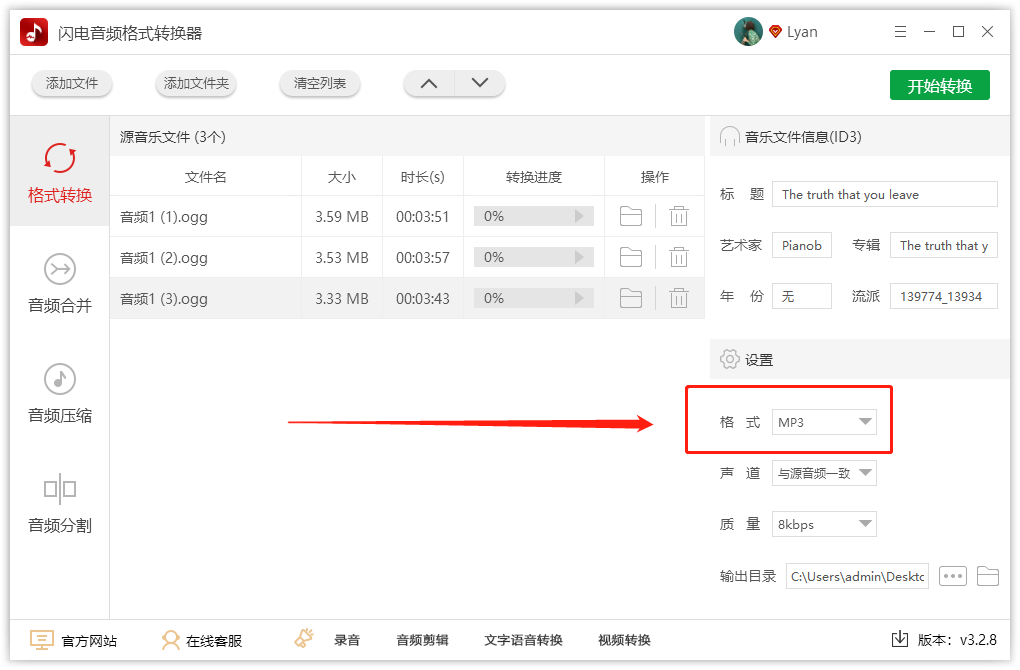The height and width of the screenshot is (670, 1020).
Task: Open the 官方网站 official website link
Action: [x=74, y=641]
